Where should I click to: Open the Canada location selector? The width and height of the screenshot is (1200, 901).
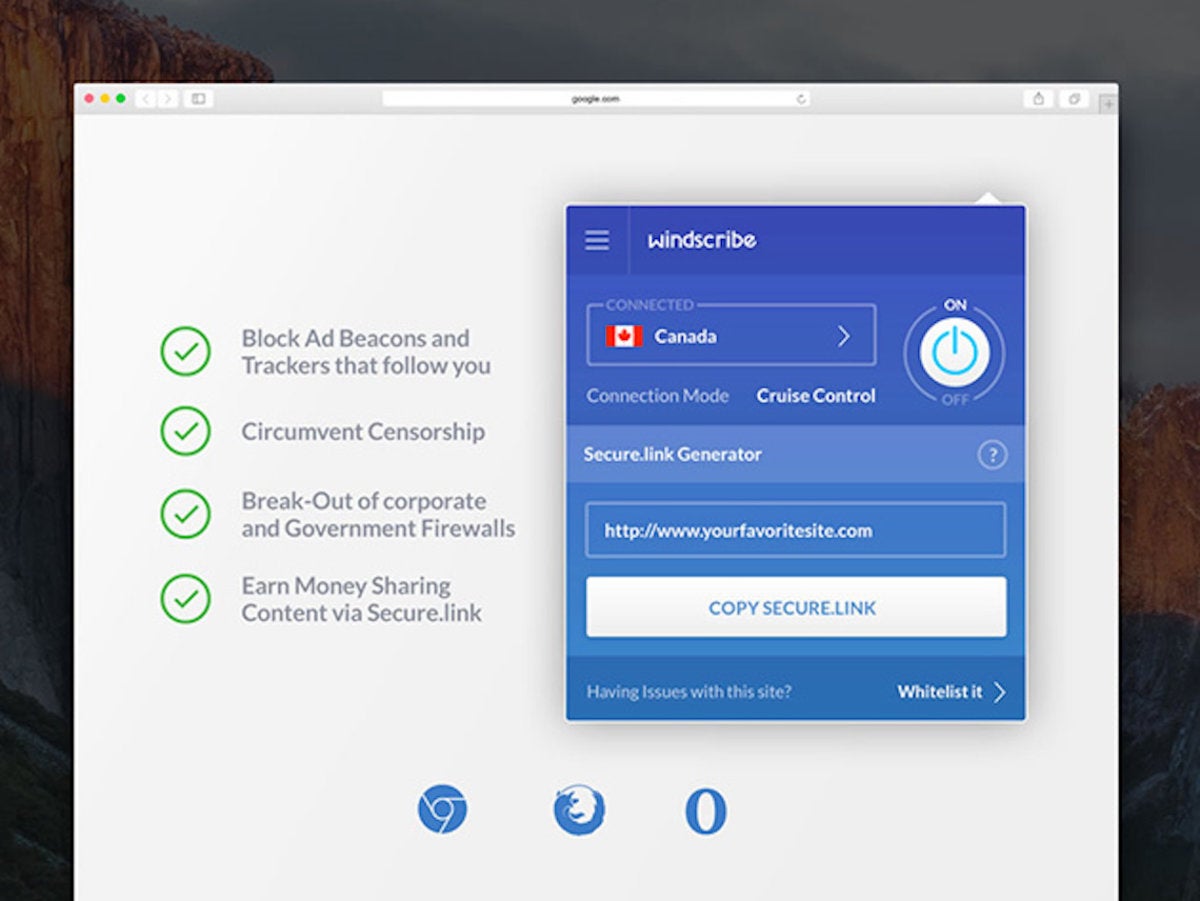[x=731, y=336]
